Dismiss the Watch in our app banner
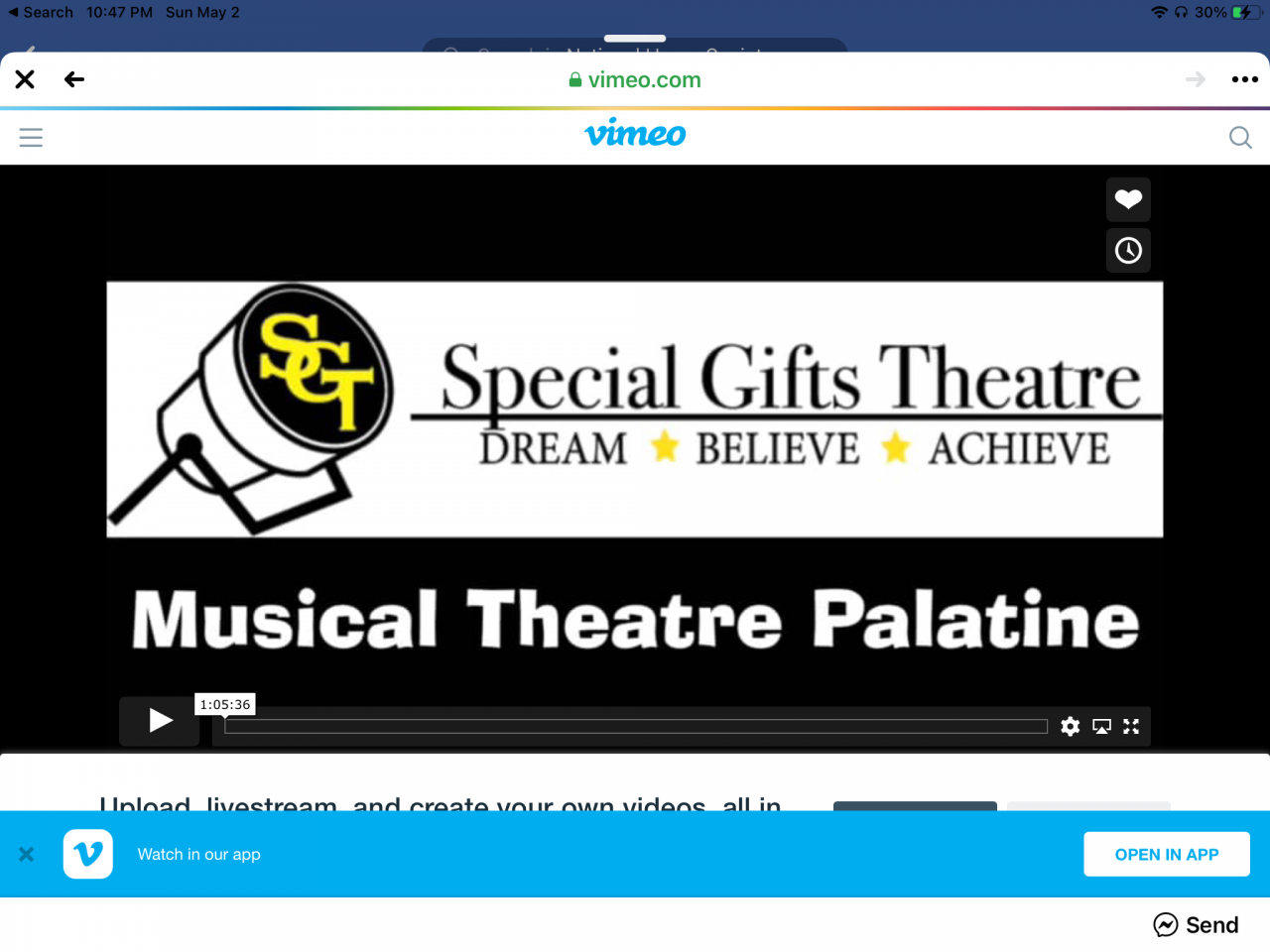The width and height of the screenshot is (1270, 952). pos(27,854)
